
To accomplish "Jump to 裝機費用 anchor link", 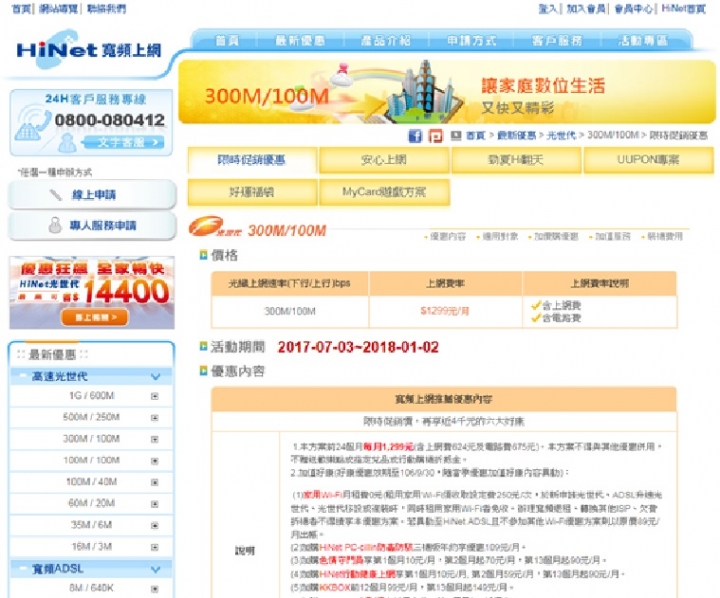I will [x=665, y=237].
